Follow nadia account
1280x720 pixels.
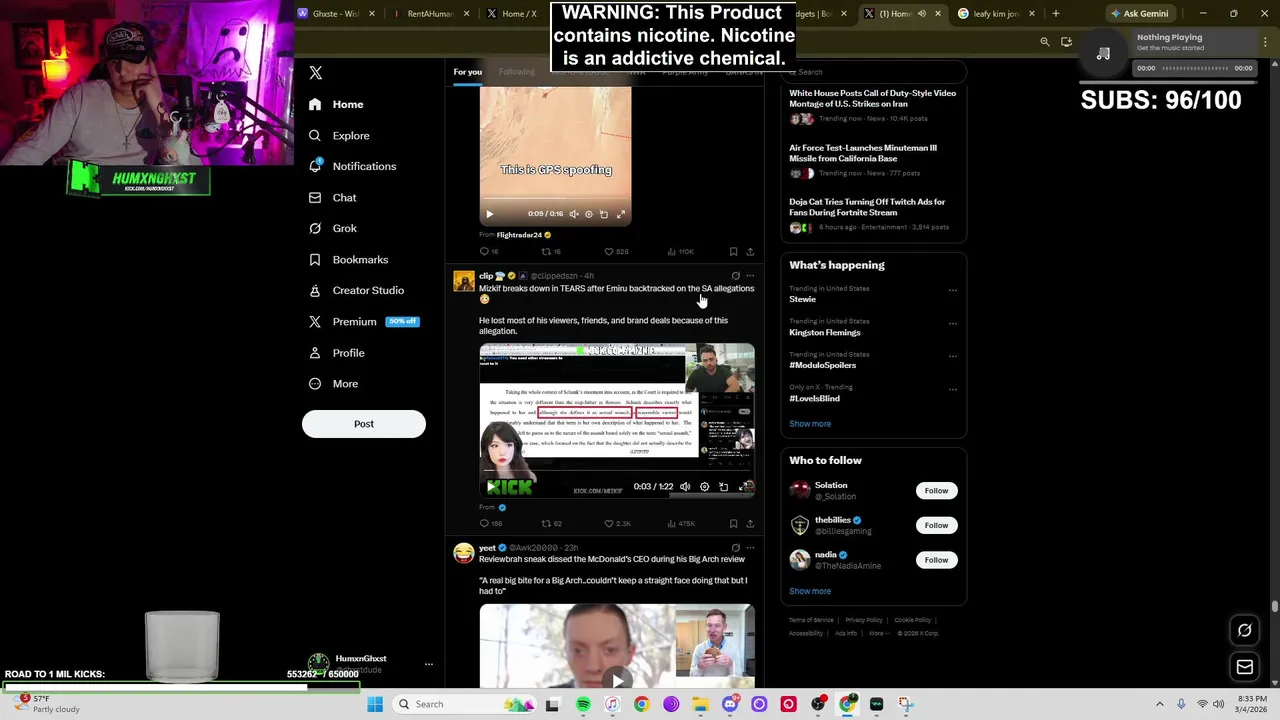click(x=936, y=560)
